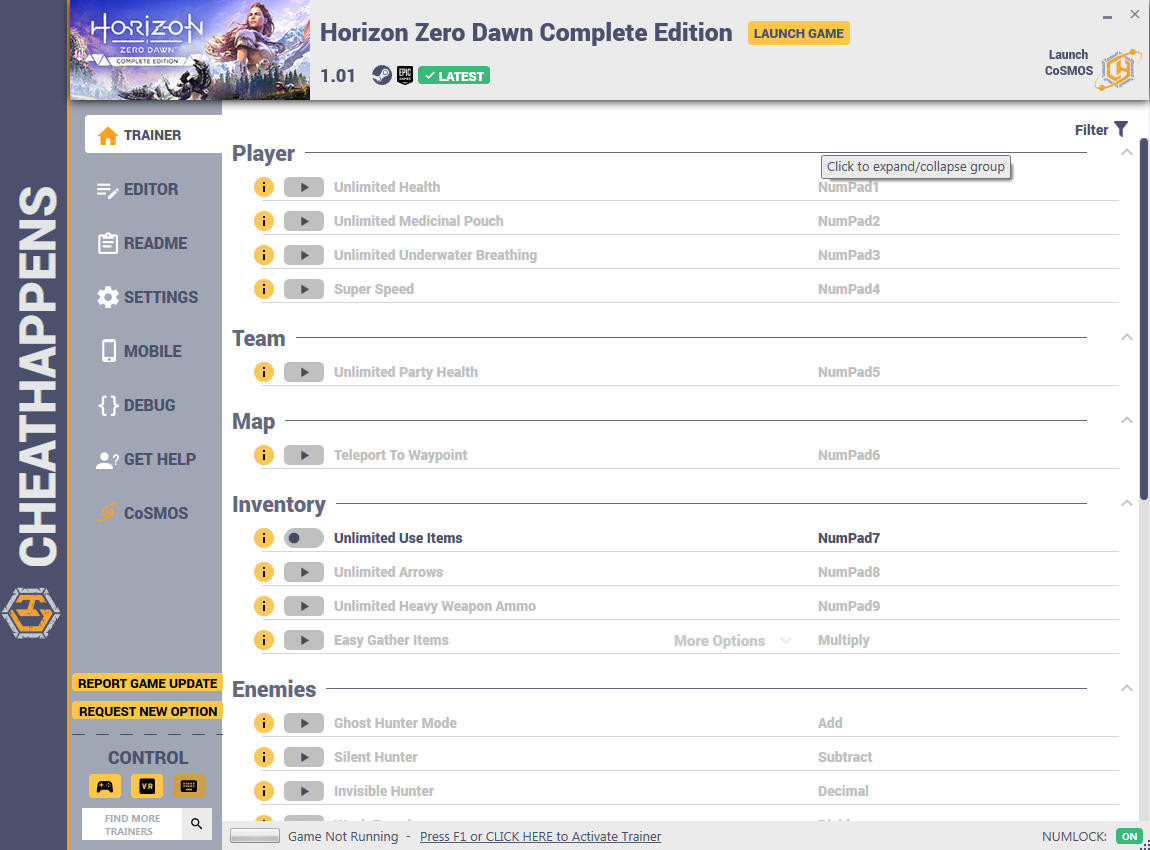Expand More Options for Easy Gather Items
Viewport: 1150px width, 850px height.
click(732, 640)
